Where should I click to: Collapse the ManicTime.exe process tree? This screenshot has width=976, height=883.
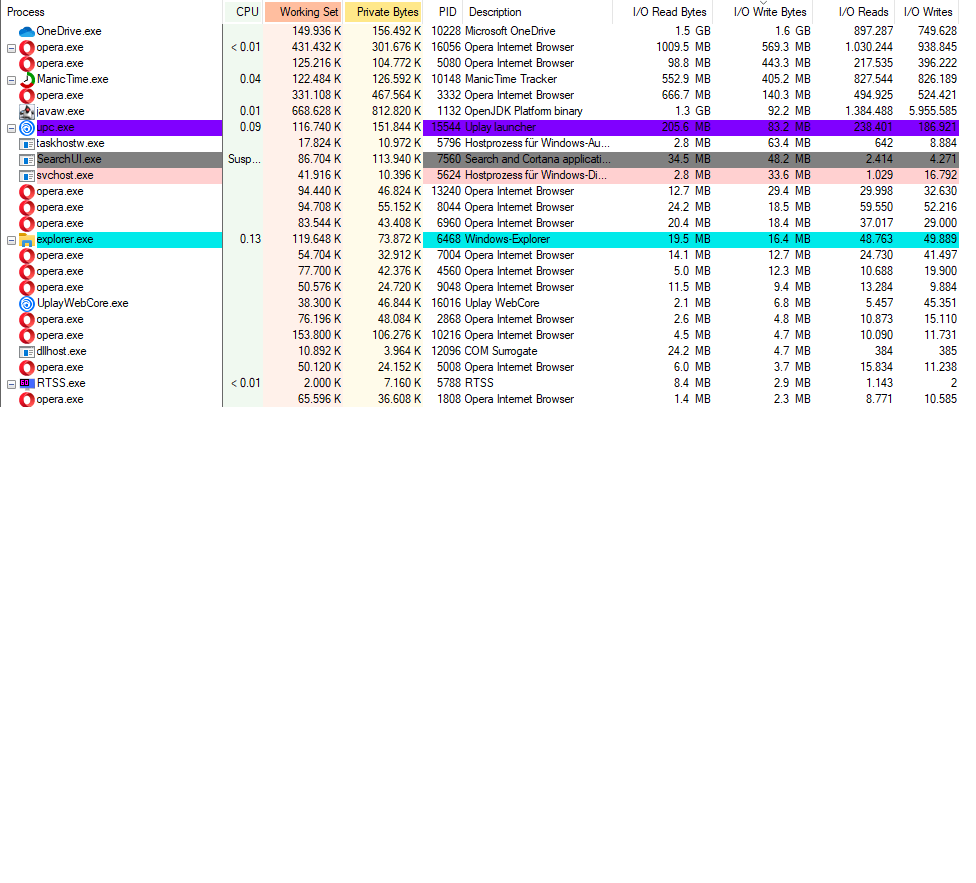click(11, 80)
